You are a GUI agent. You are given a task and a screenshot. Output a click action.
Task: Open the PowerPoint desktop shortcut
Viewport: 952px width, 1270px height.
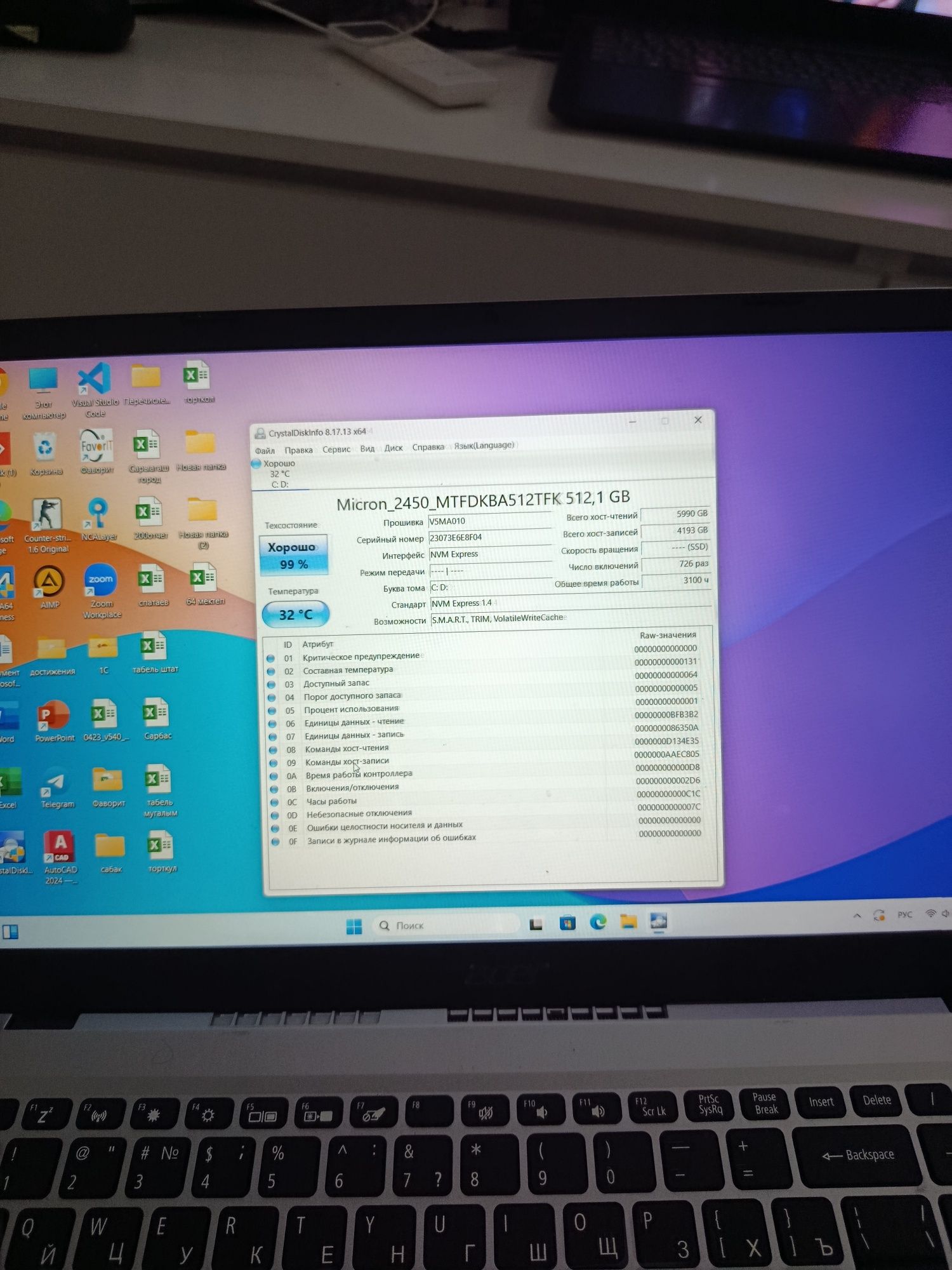54,721
